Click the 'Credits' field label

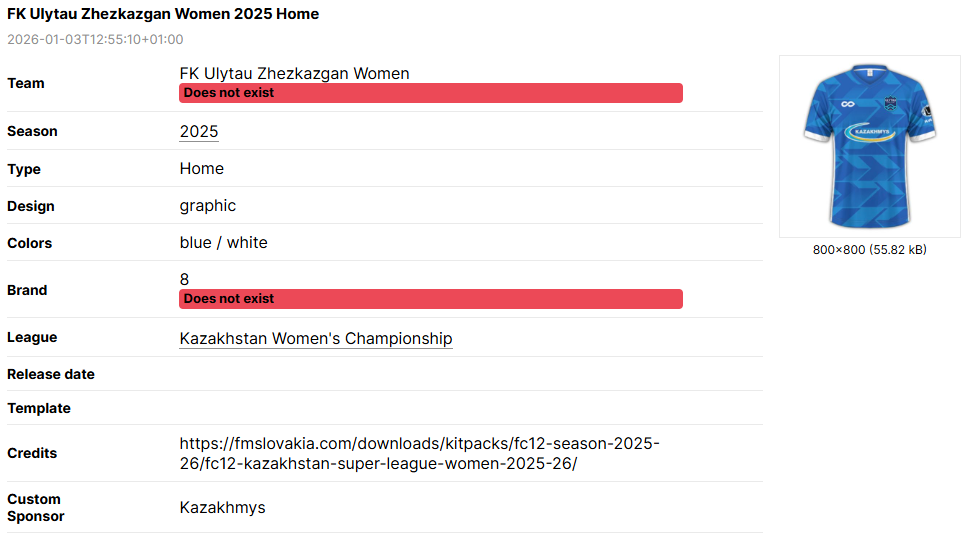pos(32,453)
